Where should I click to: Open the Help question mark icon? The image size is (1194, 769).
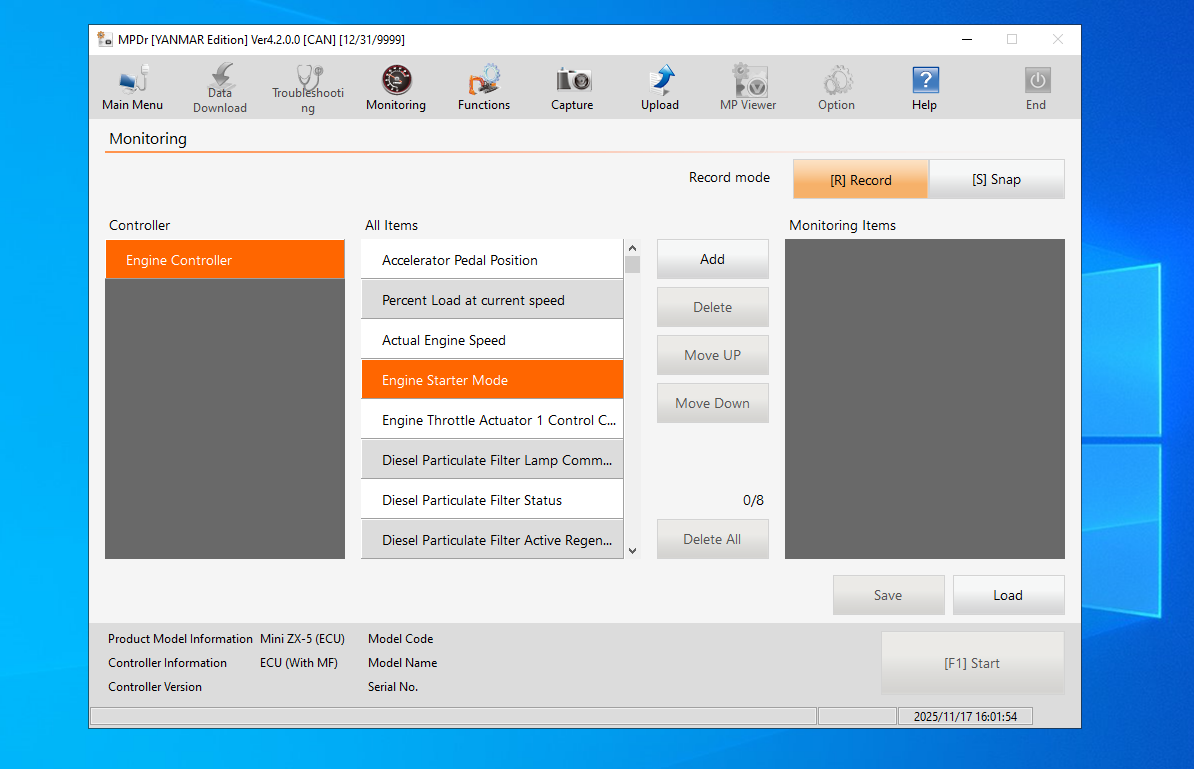point(924,88)
